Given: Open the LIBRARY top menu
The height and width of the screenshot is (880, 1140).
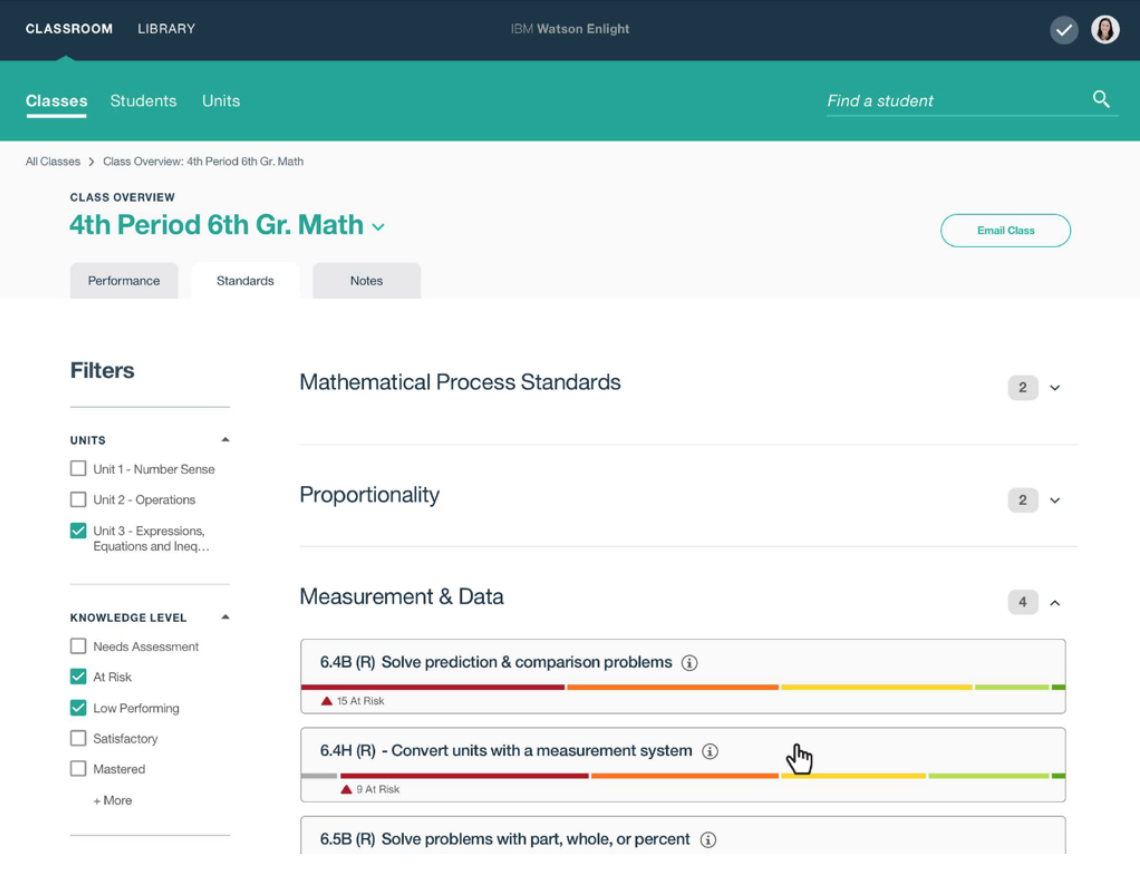Looking at the screenshot, I should click(x=166, y=29).
